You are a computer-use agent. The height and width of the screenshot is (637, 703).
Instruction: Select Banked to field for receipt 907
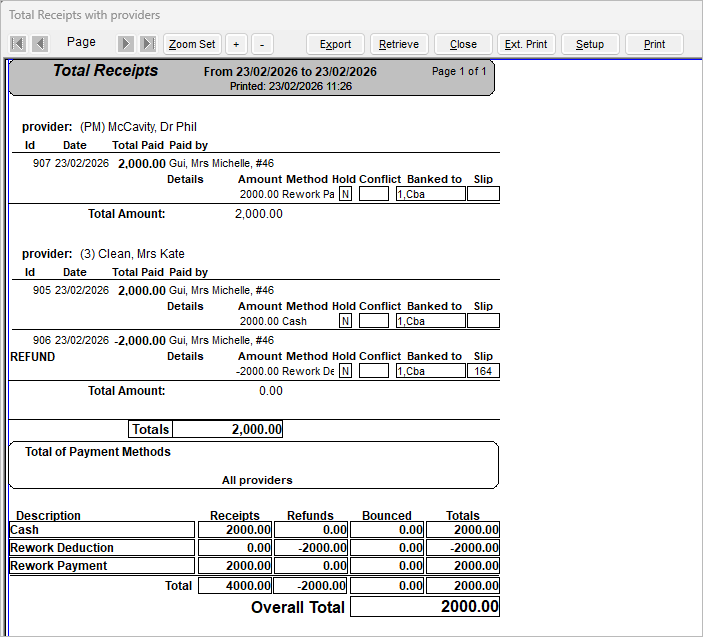(430, 194)
